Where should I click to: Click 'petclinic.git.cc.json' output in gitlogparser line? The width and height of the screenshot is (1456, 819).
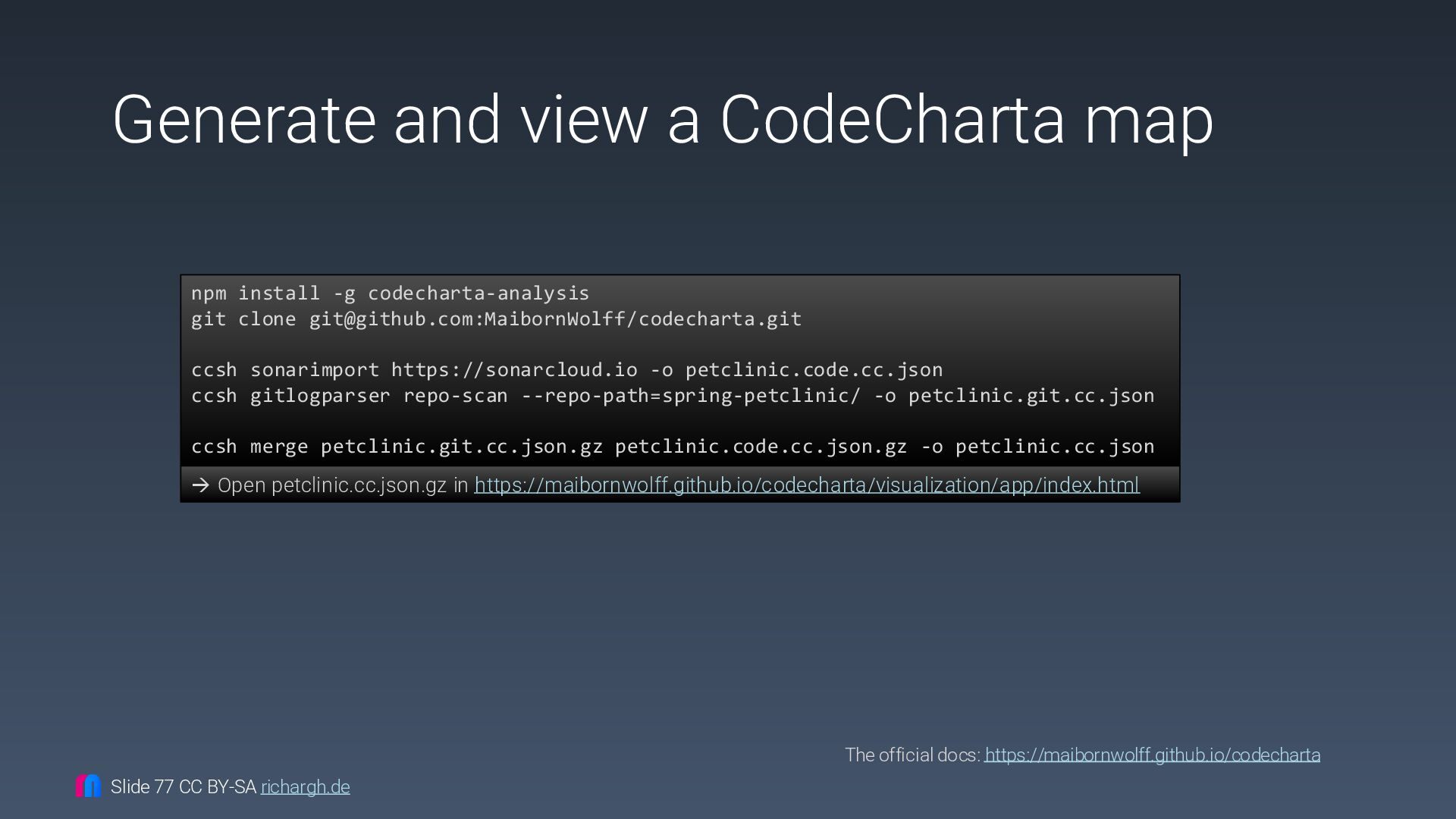(x=1031, y=396)
